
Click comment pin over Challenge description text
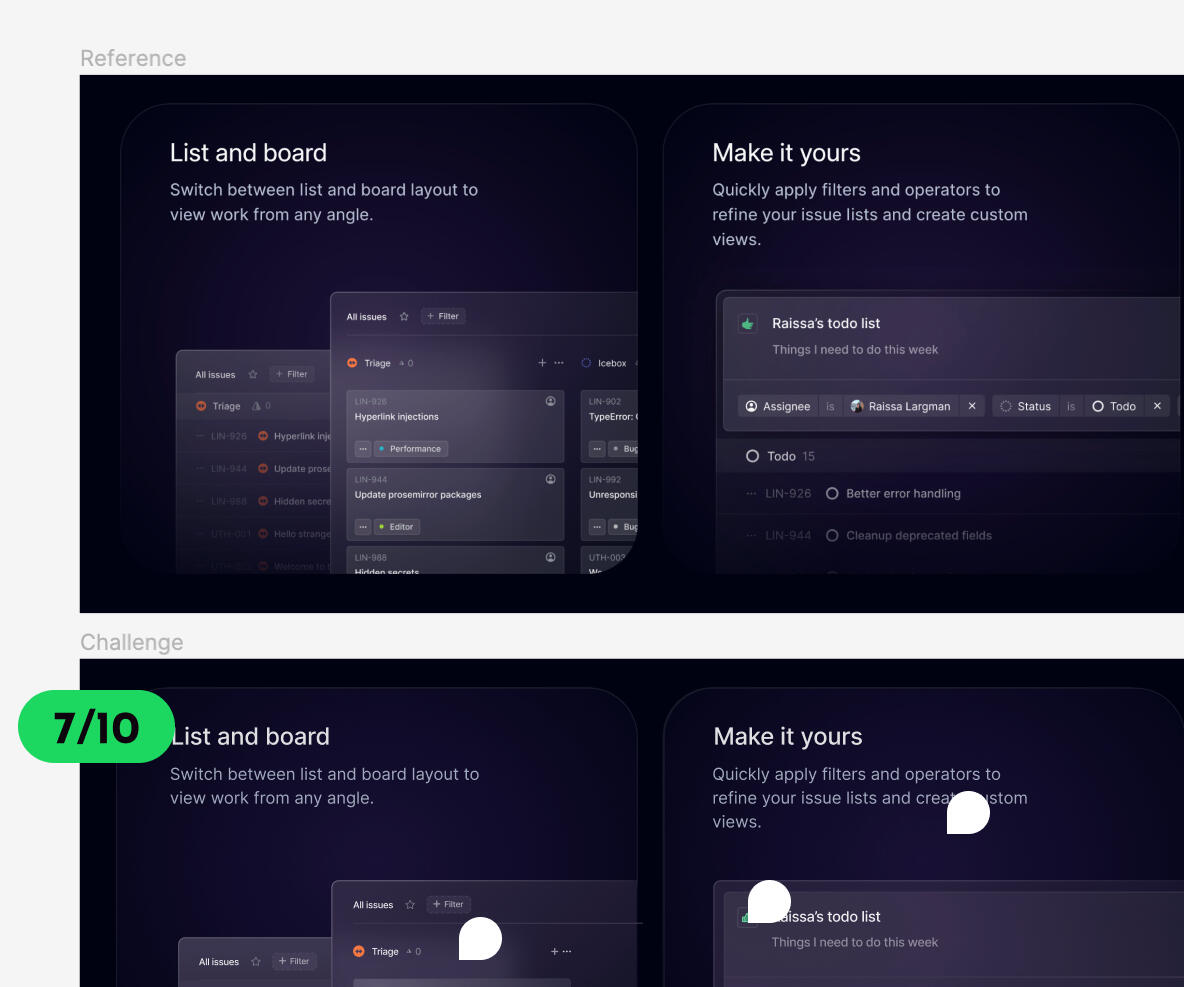click(968, 813)
